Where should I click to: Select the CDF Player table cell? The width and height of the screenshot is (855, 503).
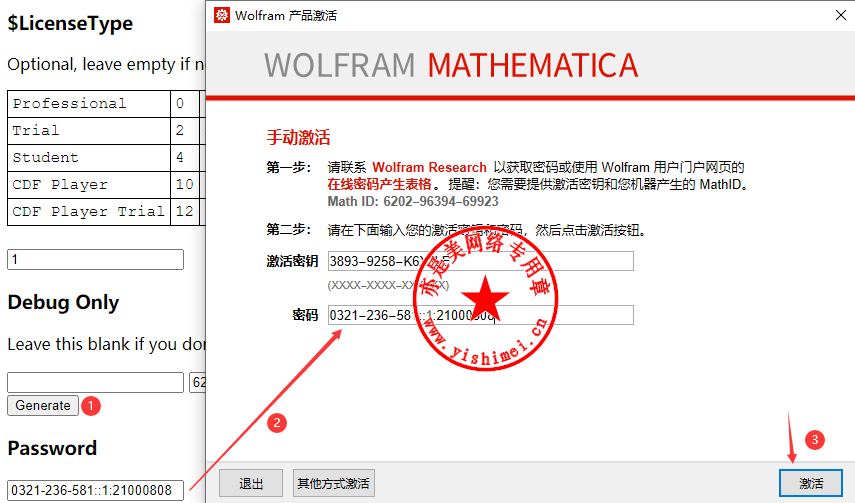pos(89,185)
